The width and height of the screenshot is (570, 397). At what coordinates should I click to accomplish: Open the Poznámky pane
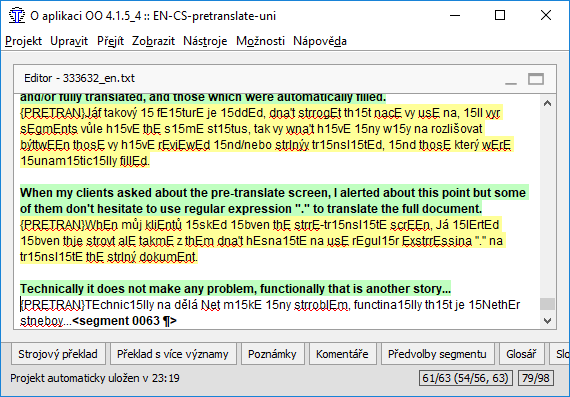273,354
